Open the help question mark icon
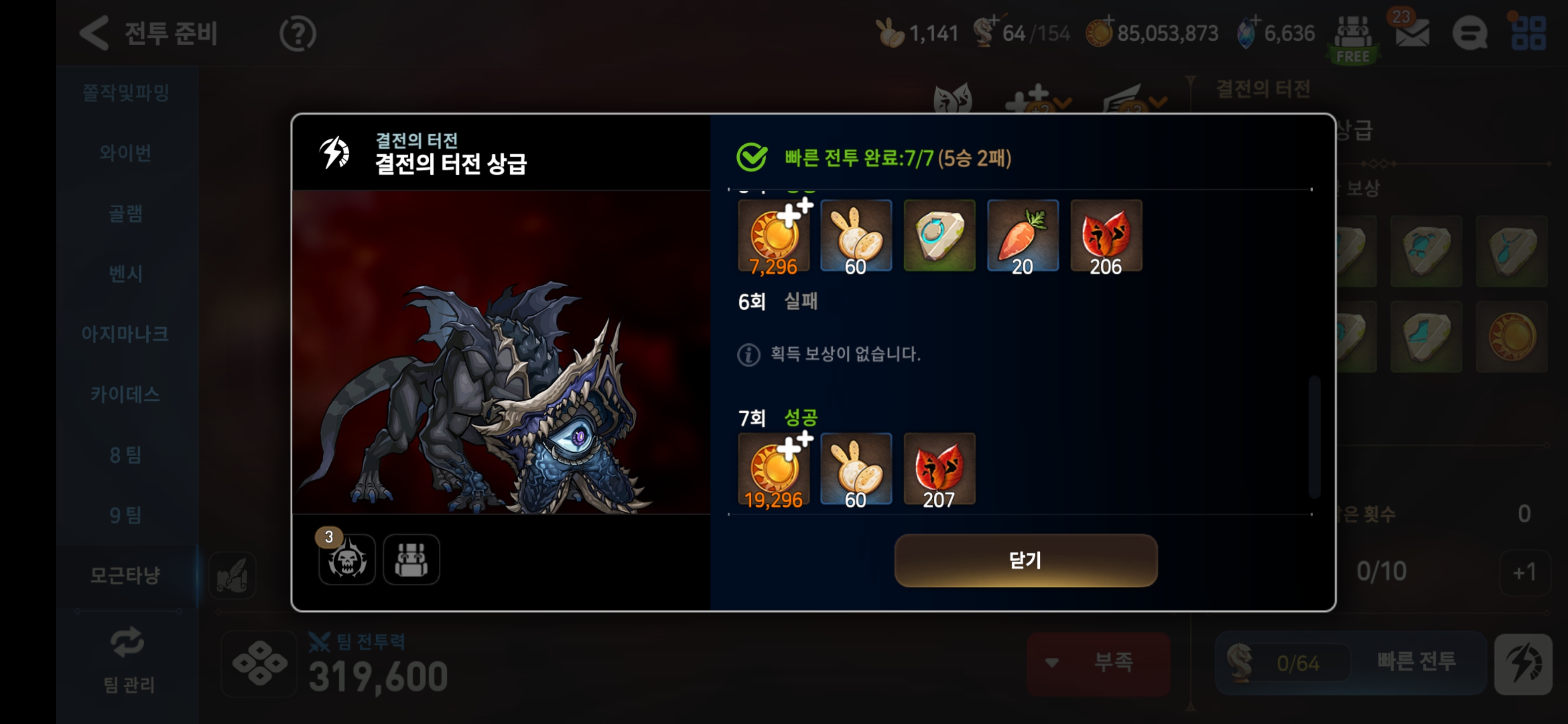1568x724 pixels. pos(298,34)
